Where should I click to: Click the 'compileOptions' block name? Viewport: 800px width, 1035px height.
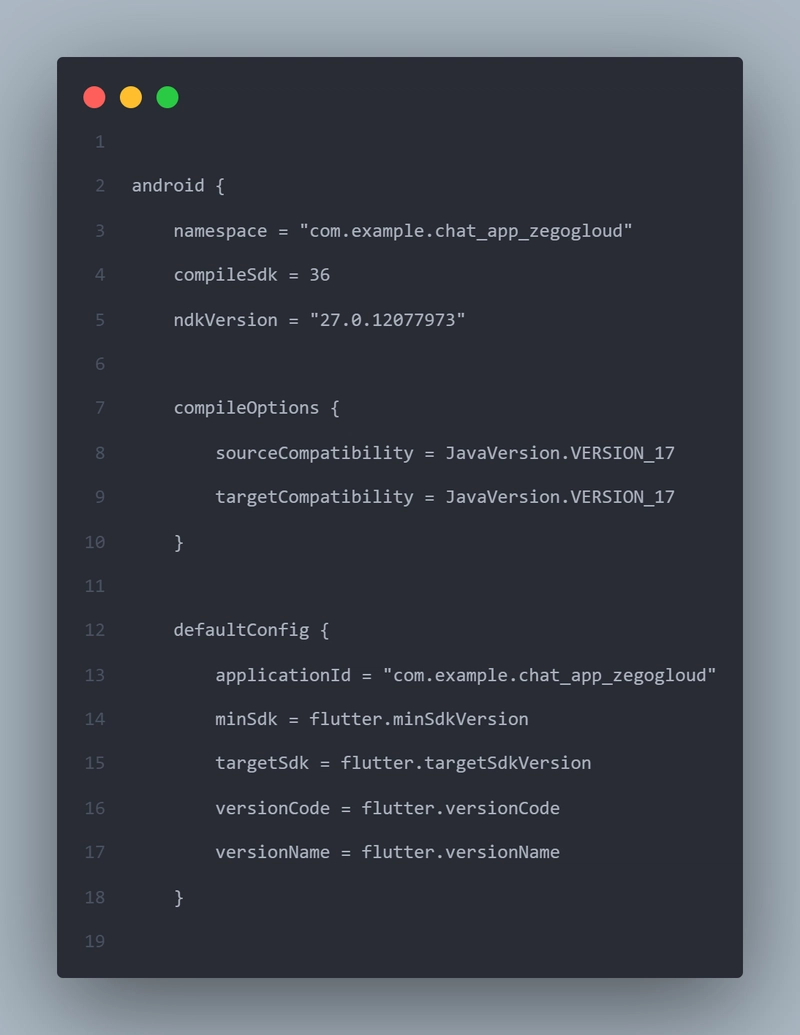[x=246, y=408]
